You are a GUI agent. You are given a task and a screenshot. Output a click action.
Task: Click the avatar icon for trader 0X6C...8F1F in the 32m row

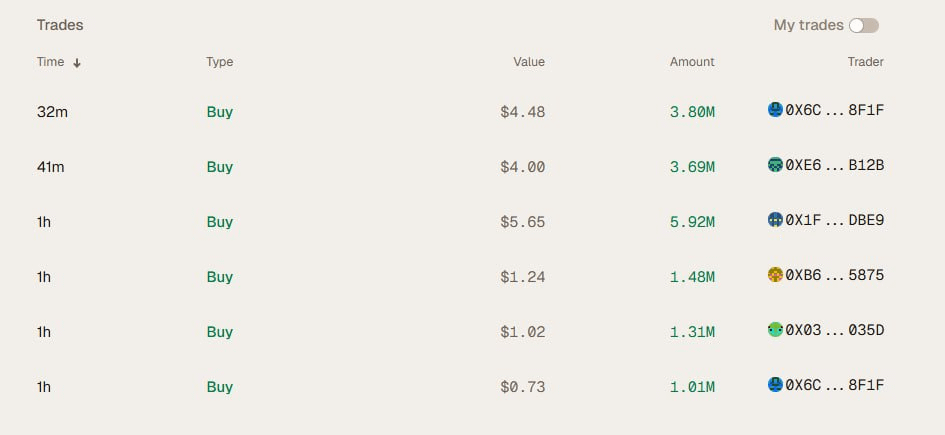click(775, 110)
